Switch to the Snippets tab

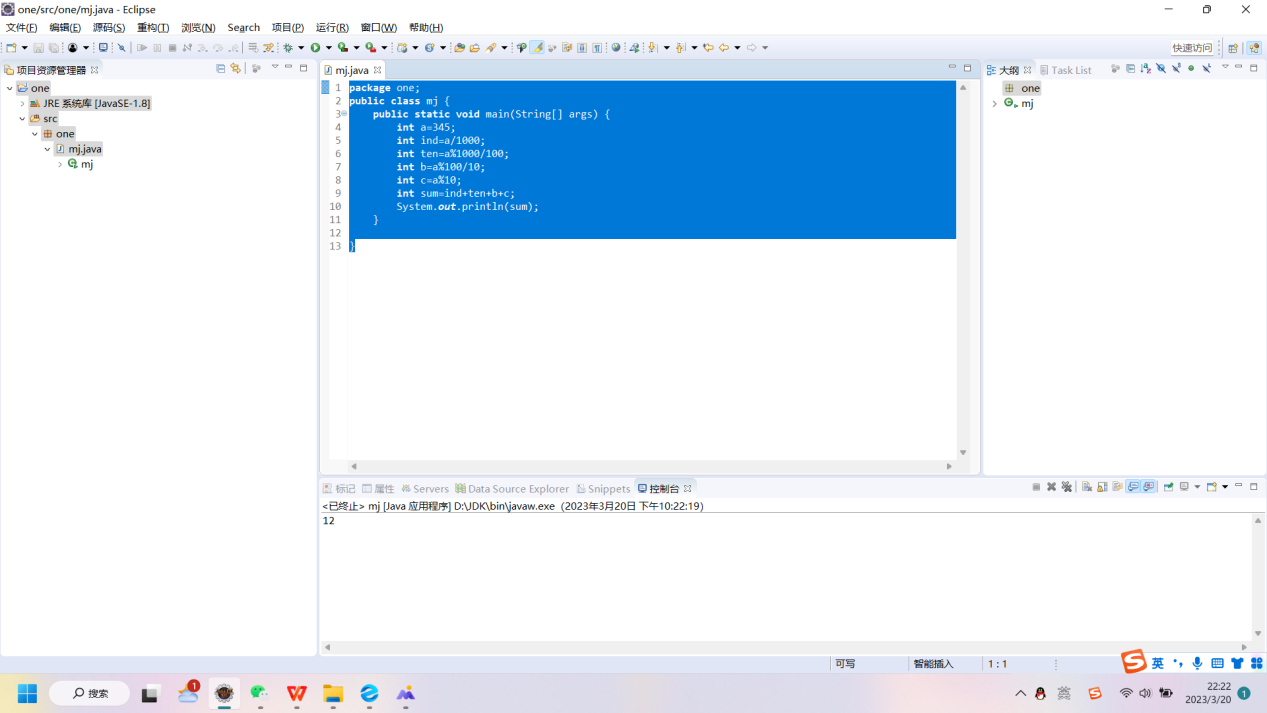tap(603, 489)
